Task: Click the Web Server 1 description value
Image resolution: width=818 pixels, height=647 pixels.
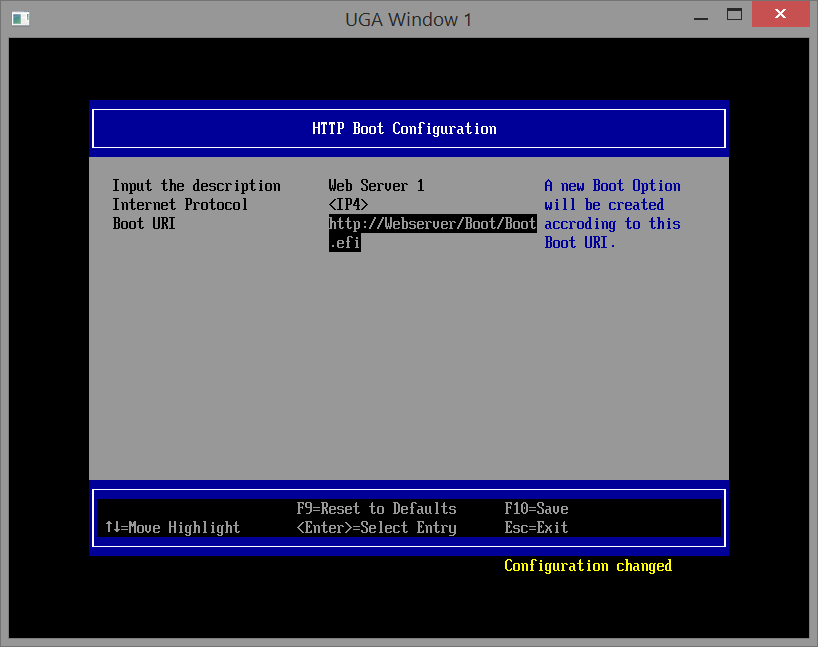Action: [376, 186]
